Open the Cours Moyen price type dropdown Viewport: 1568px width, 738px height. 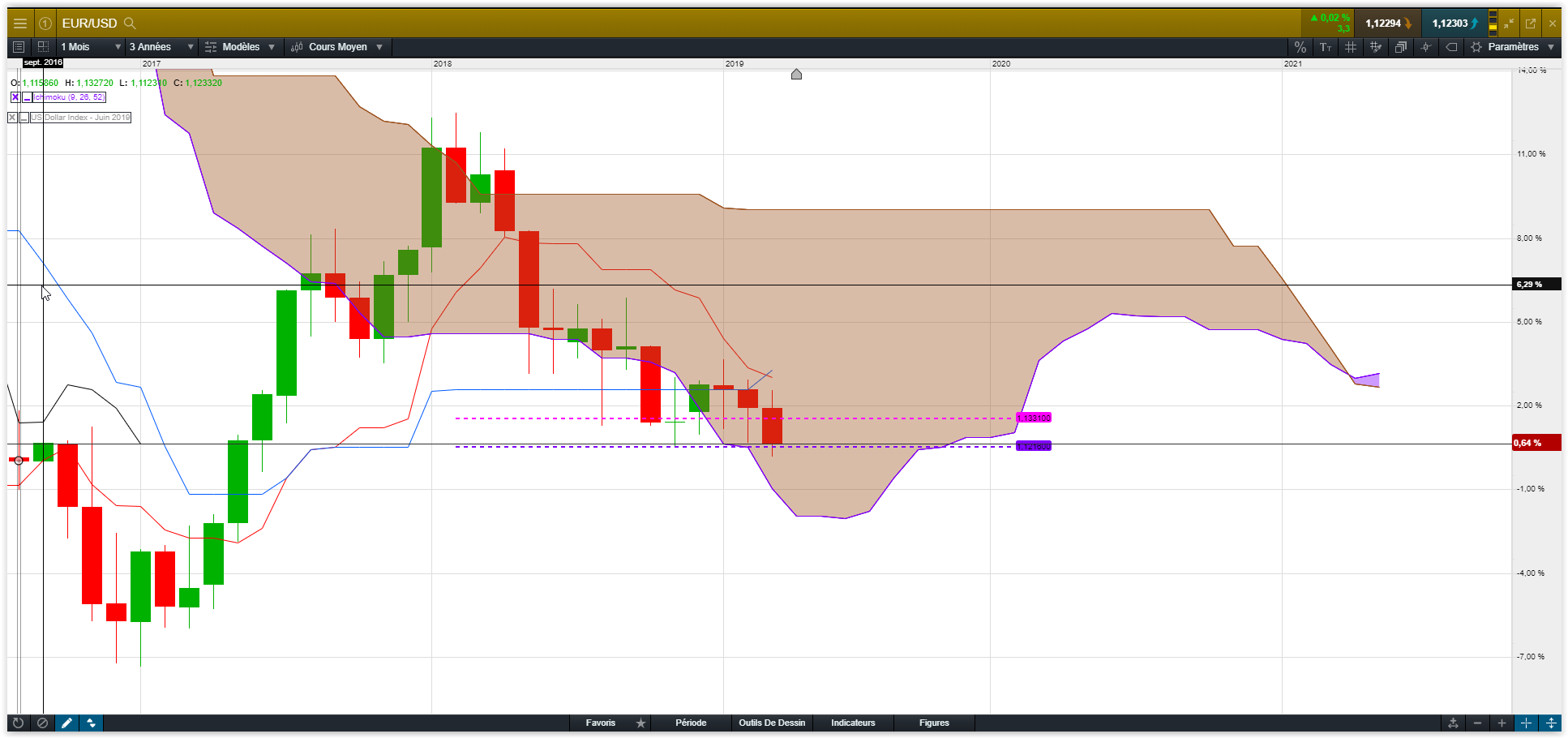click(x=336, y=47)
